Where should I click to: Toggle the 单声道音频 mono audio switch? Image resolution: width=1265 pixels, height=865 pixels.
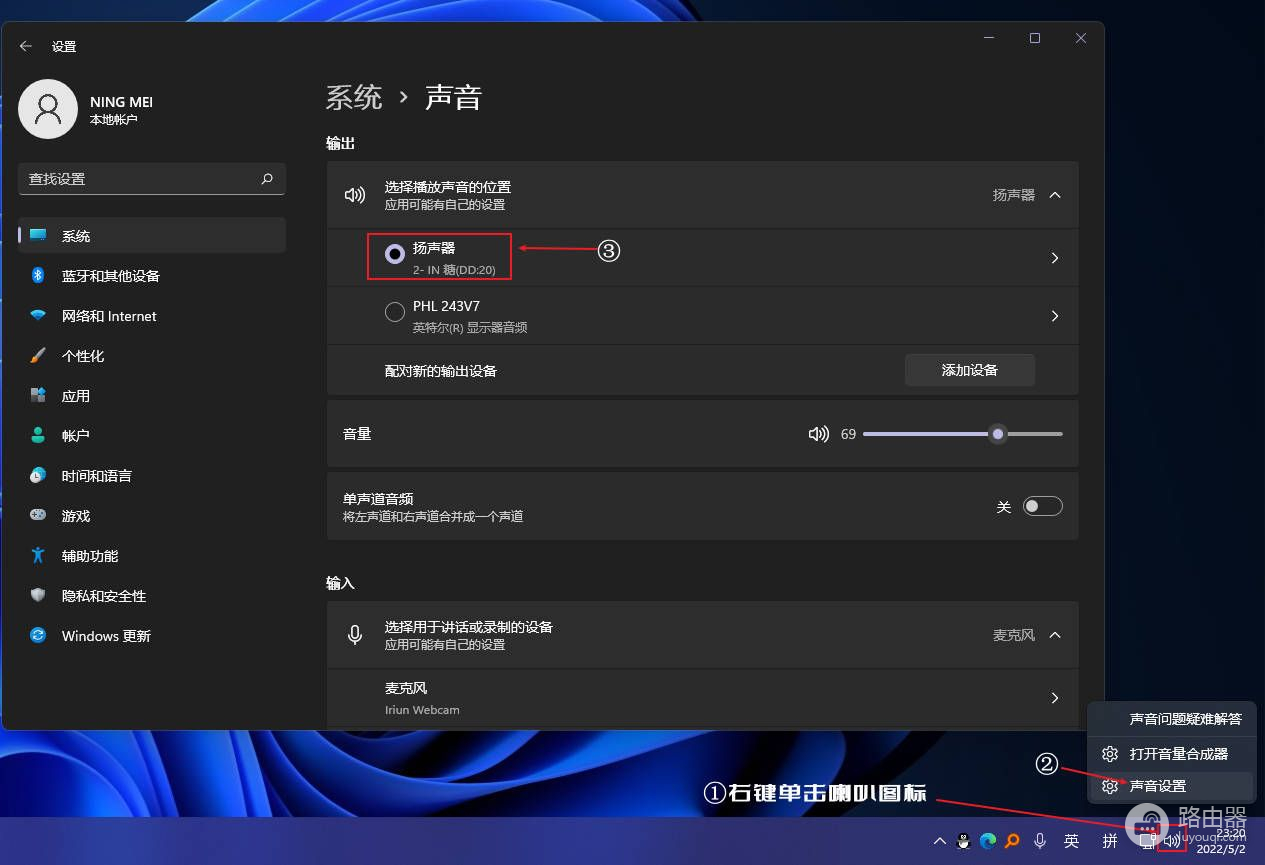[x=1042, y=506]
